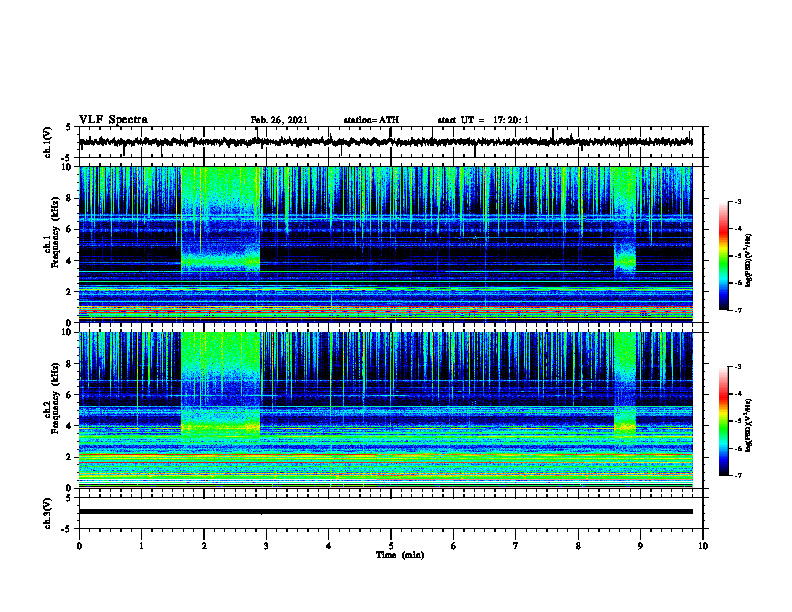The height and width of the screenshot is (612, 792).
Task: Click the ch.2 "Frequency (kHz)" axis label
Action: point(55,398)
